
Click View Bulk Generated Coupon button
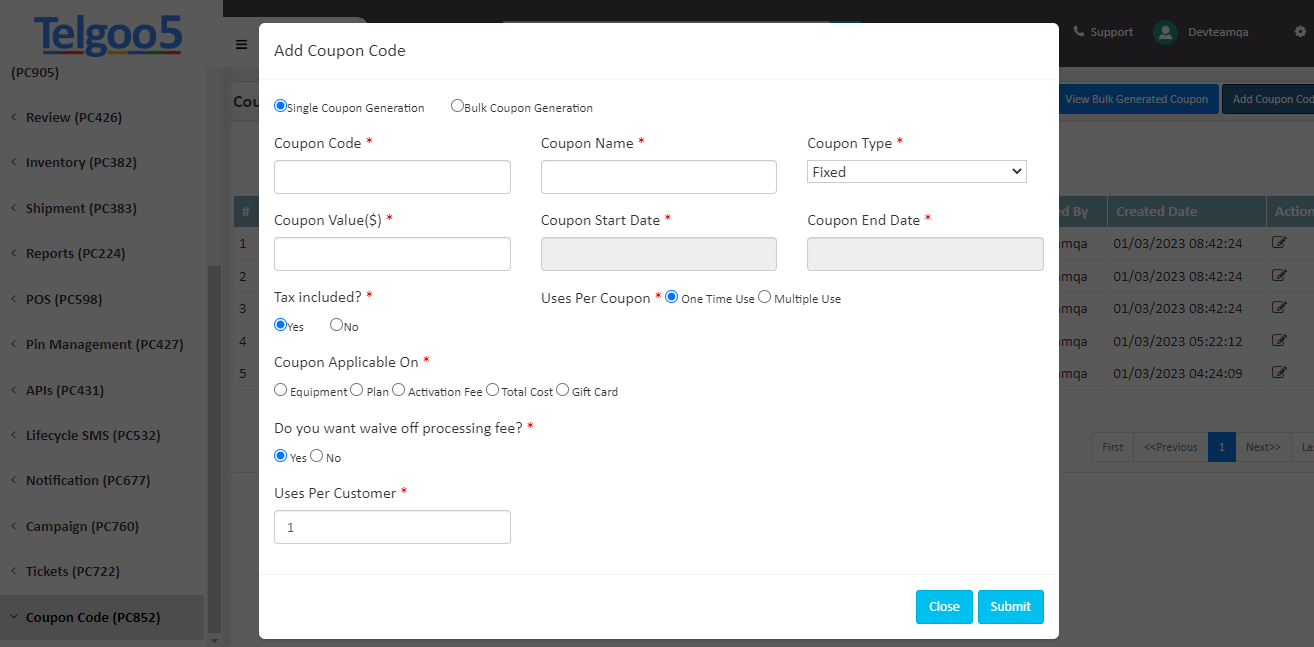(1138, 99)
